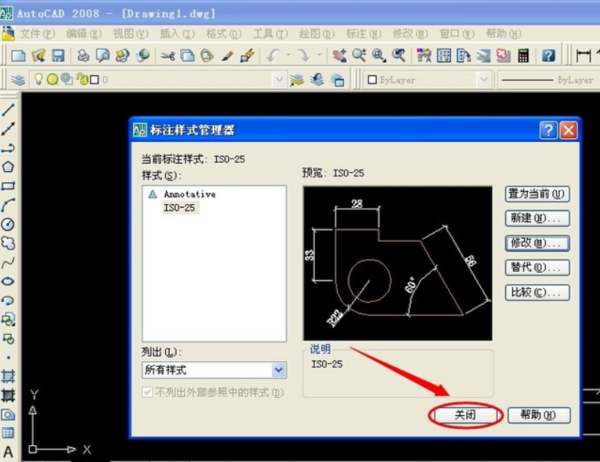Toggle the external reference styles checkbox
The image size is (600, 462).
[147, 392]
